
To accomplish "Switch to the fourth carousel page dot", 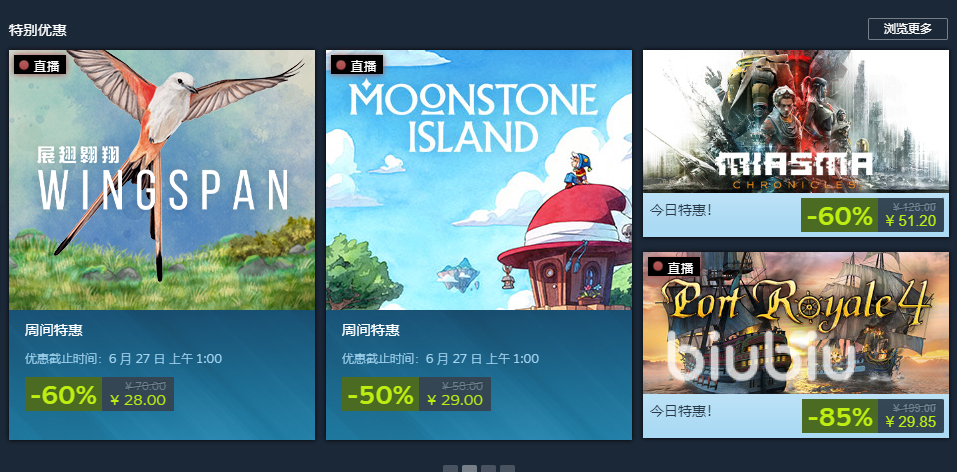I will click(507, 468).
